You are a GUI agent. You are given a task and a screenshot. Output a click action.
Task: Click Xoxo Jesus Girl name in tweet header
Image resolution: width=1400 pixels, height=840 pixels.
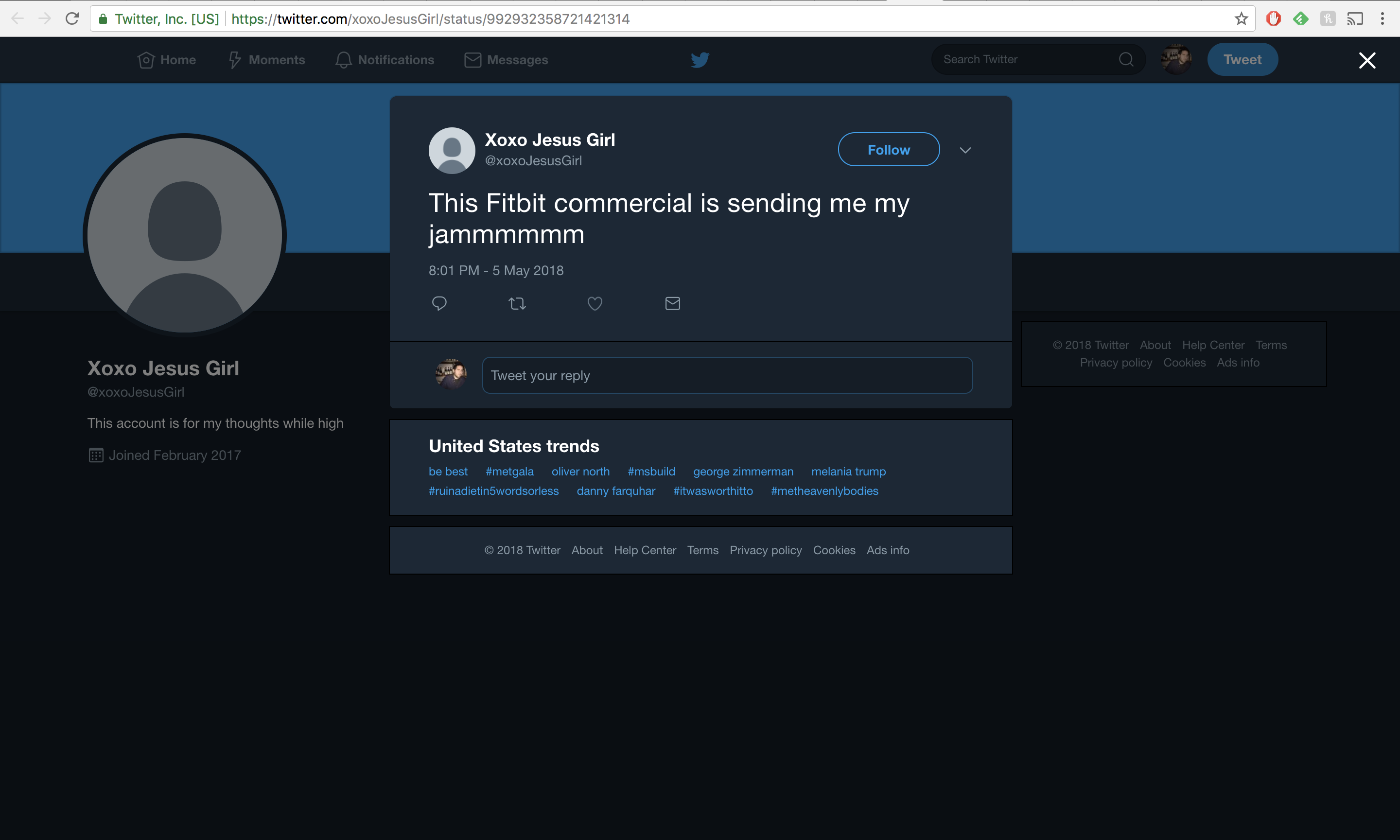click(x=549, y=140)
